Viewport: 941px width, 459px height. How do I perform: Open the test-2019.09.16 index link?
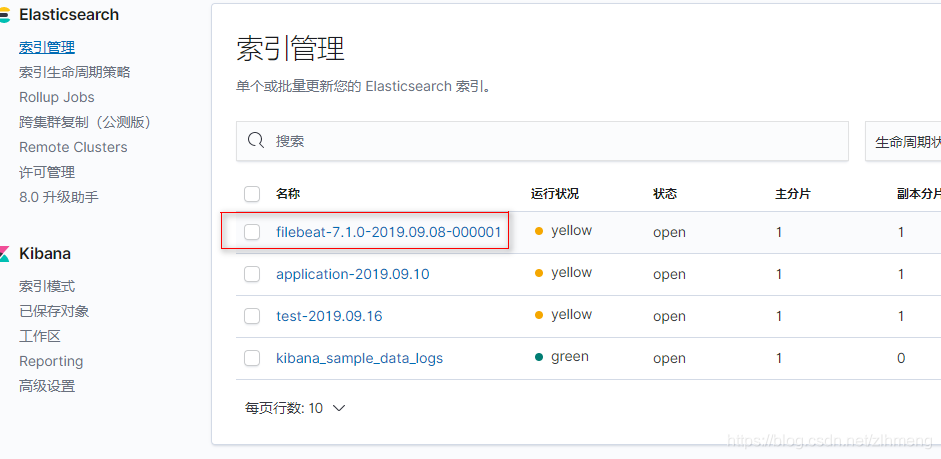329,316
